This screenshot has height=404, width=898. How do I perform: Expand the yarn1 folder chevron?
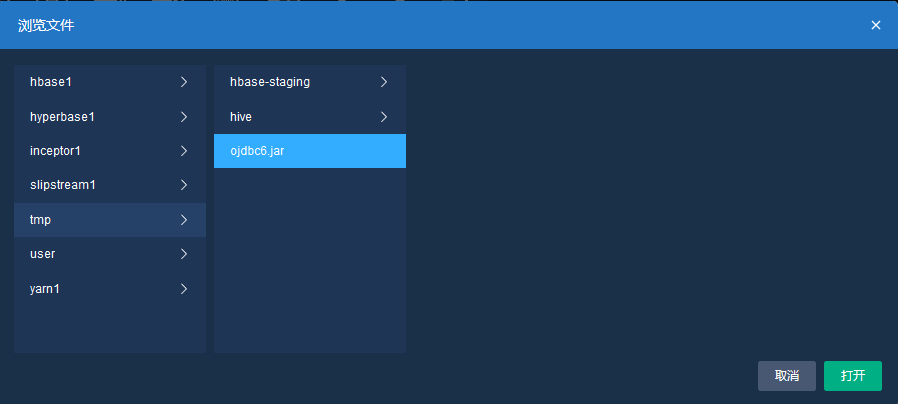[x=184, y=289]
